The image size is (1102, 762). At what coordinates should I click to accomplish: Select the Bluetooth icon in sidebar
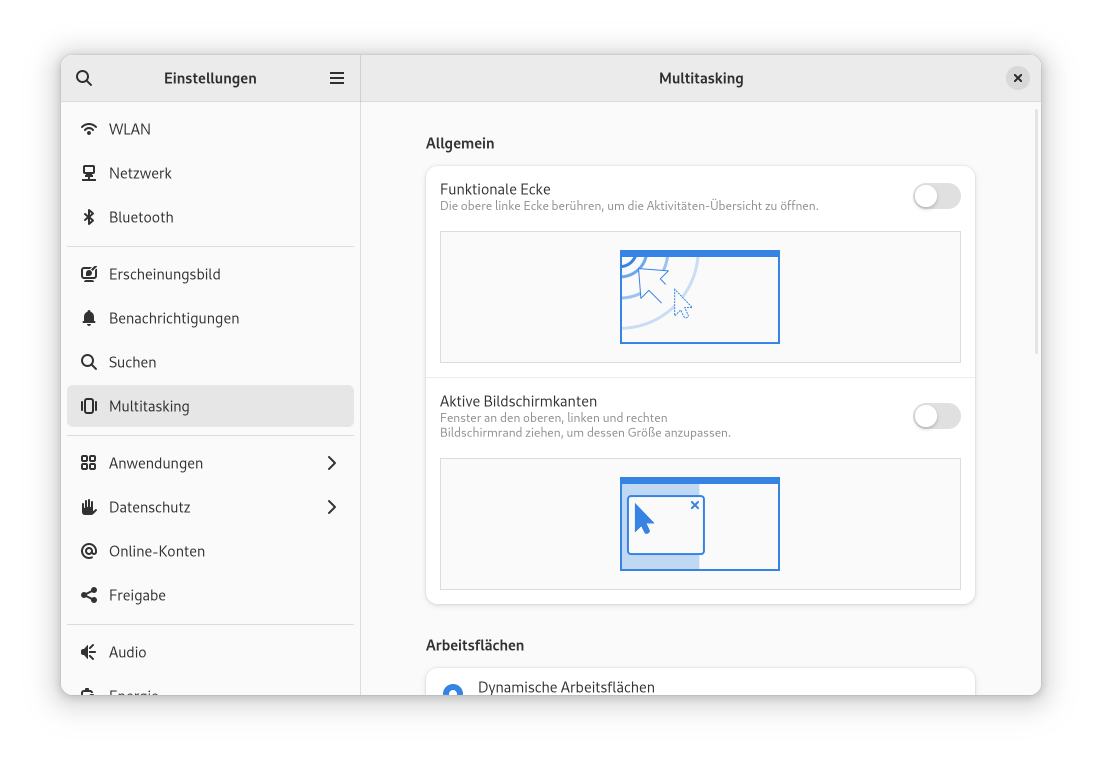pyautogui.click(x=89, y=217)
